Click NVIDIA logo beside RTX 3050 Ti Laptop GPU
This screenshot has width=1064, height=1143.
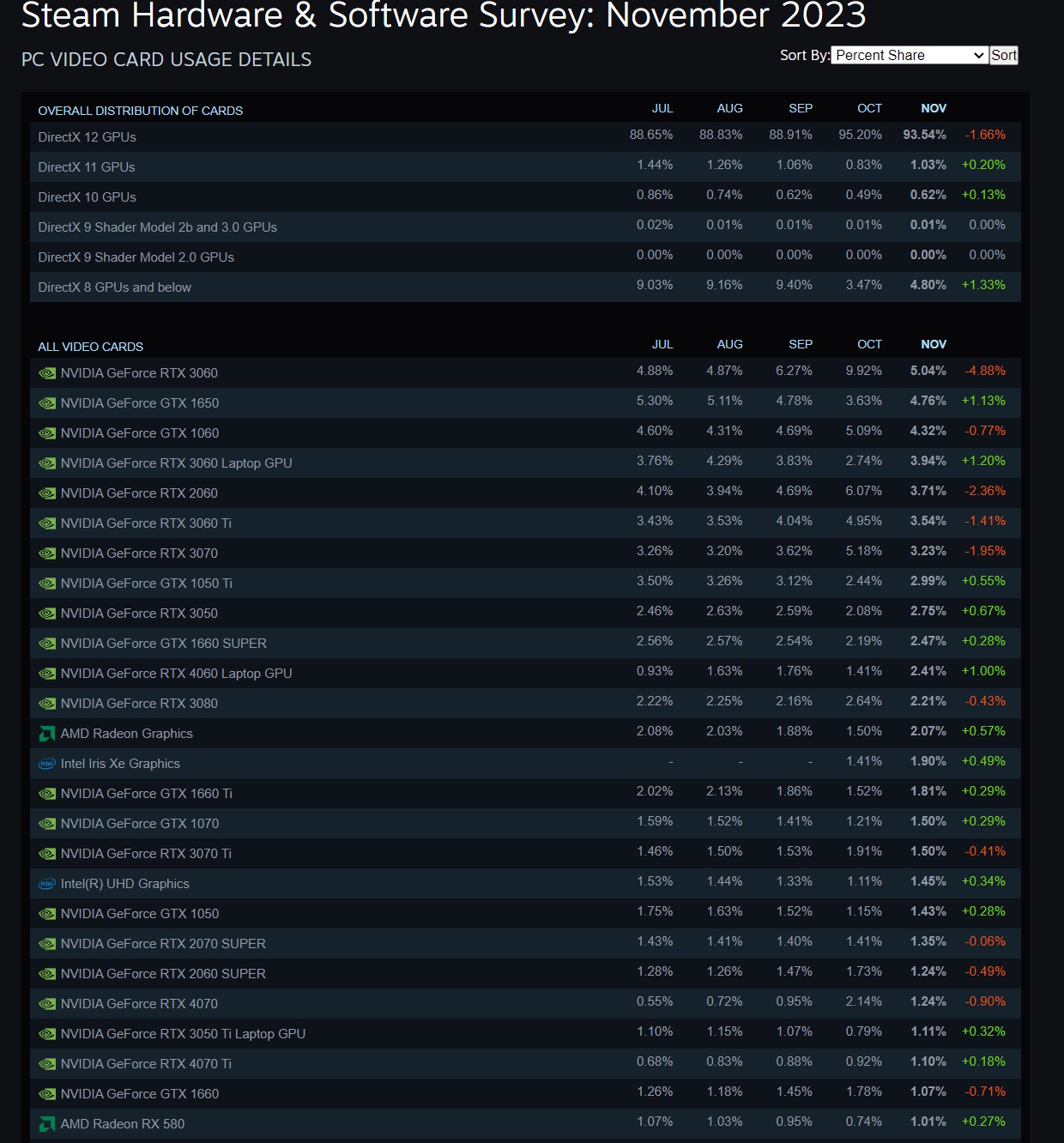[x=47, y=1034]
